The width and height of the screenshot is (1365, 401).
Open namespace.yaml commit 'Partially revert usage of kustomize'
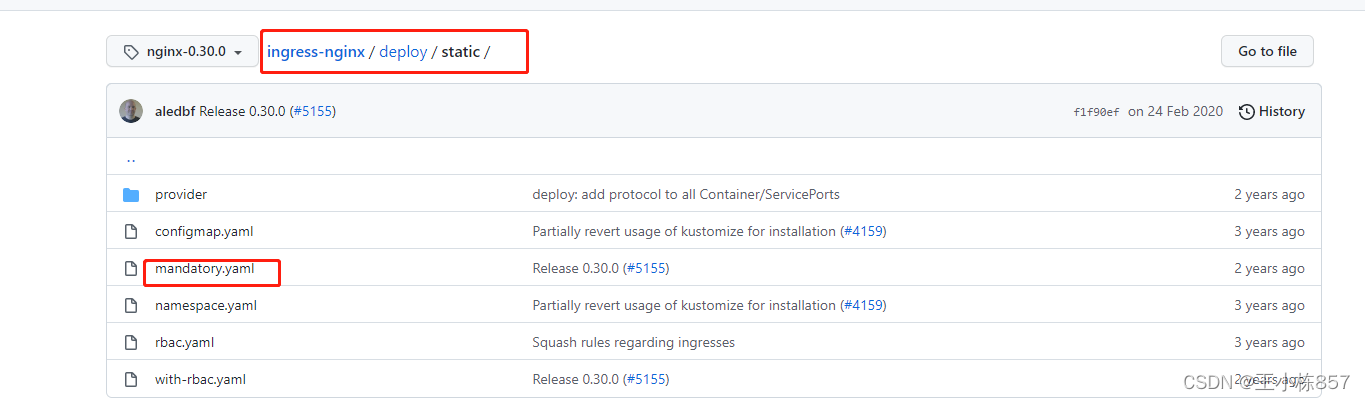pos(684,305)
